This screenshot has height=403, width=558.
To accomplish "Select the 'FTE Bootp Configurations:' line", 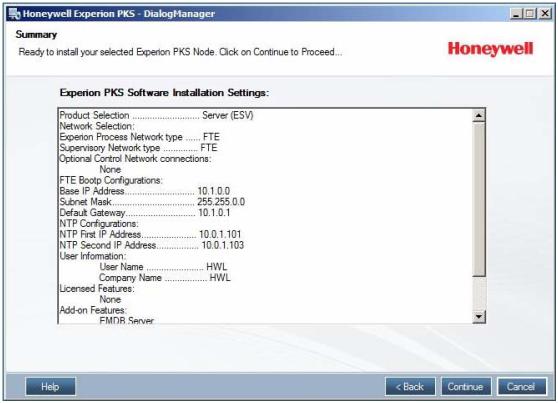I will (x=111, y=180).
